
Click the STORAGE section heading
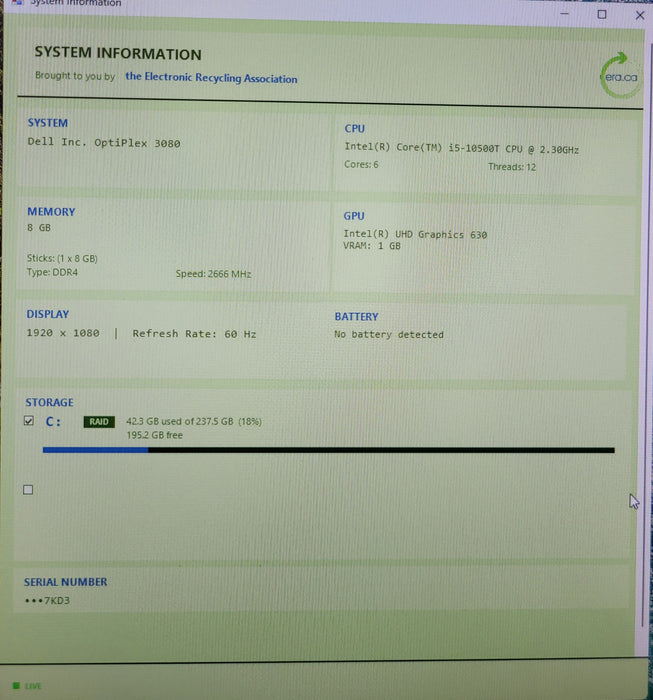[x=50, y=402]
